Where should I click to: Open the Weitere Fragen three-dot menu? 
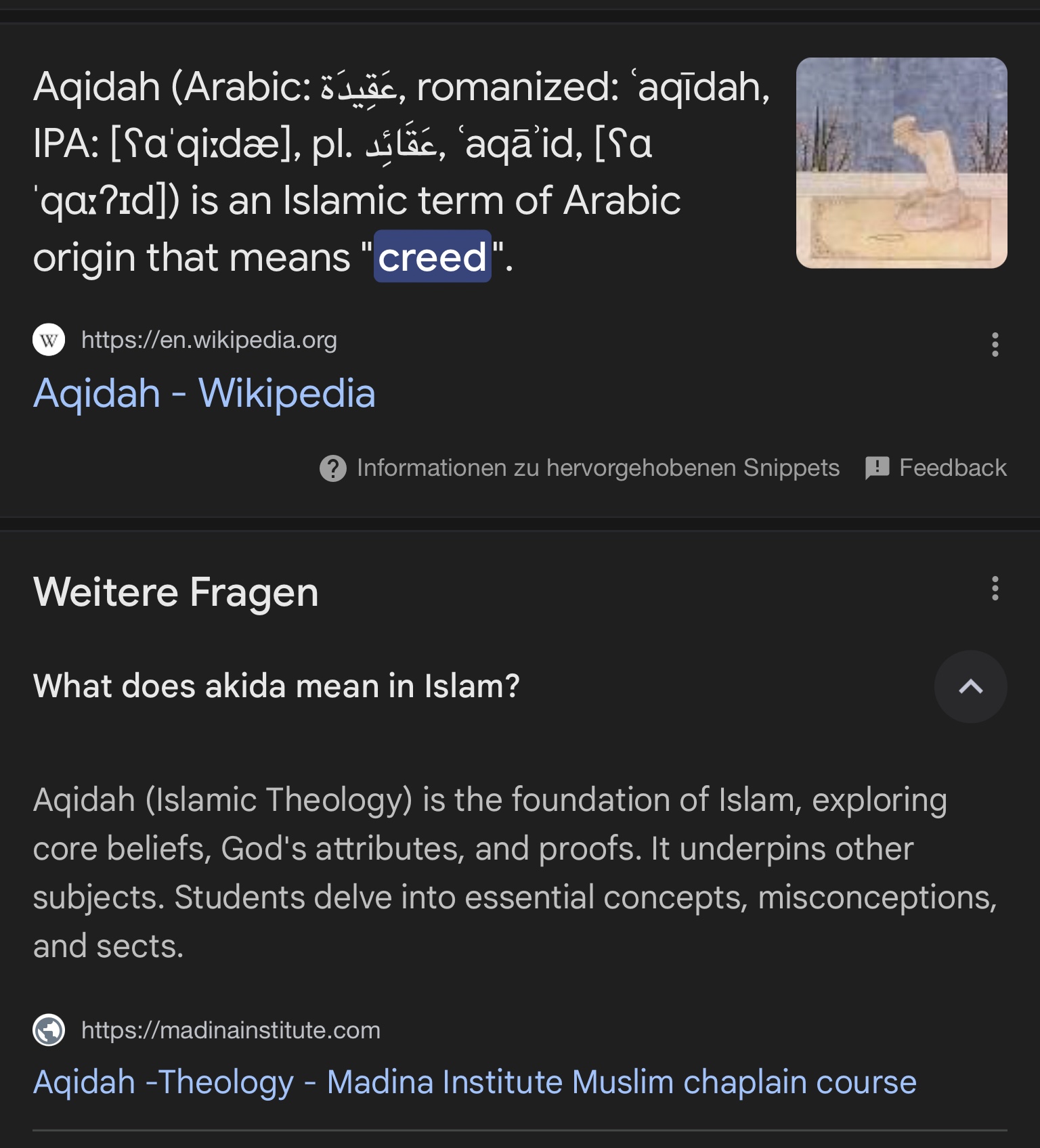pyautogui.click(x=995, y=589)
